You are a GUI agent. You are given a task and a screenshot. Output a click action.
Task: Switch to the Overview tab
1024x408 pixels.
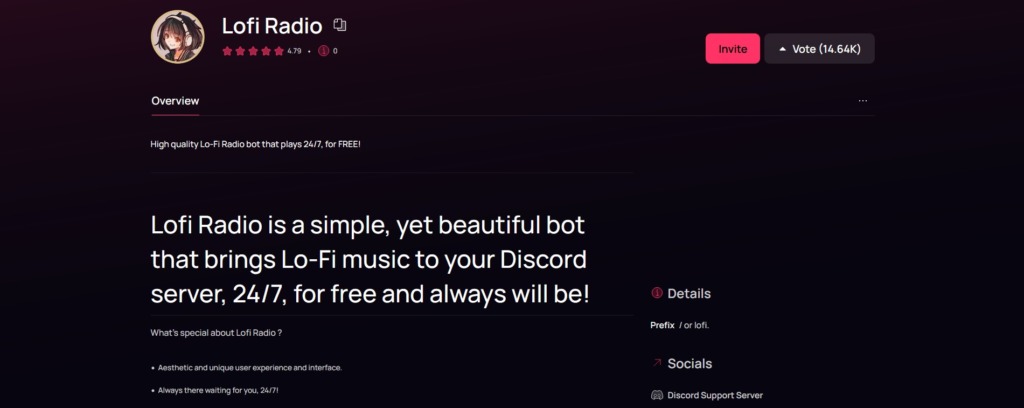(x=175, y=101)
